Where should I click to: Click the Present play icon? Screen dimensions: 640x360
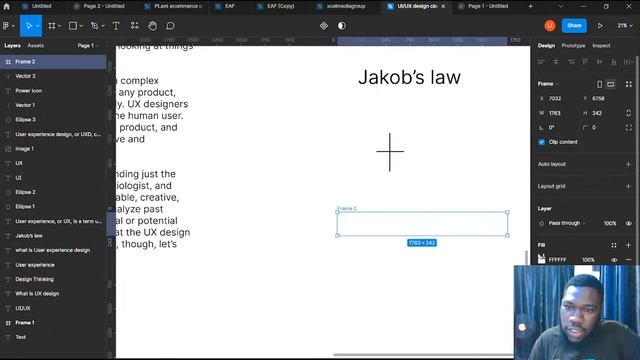pos(600,26)
